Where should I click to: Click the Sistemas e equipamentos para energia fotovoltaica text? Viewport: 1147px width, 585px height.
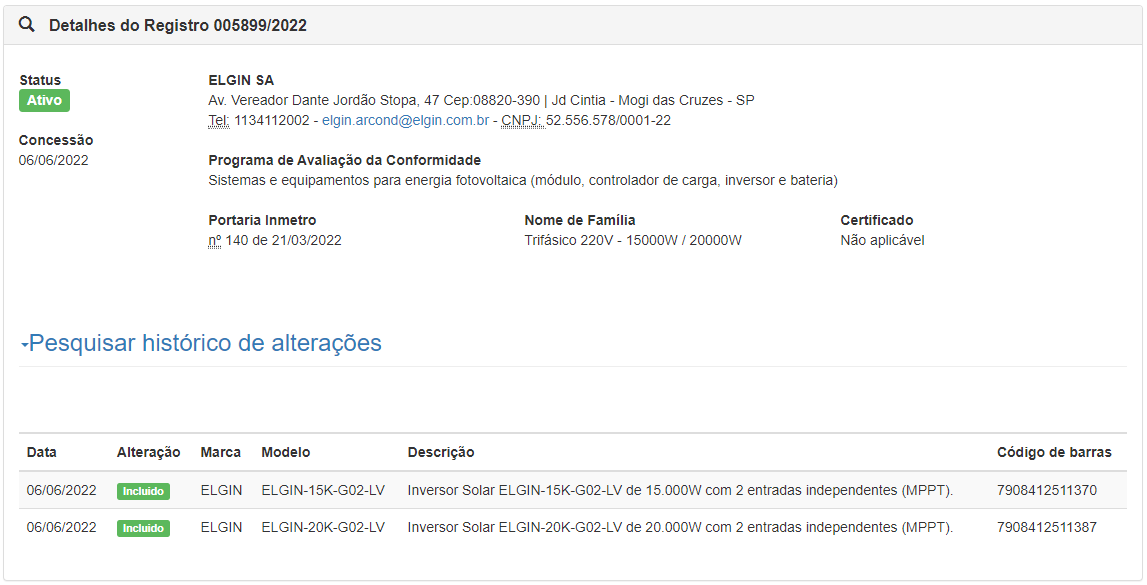(523, 181)
